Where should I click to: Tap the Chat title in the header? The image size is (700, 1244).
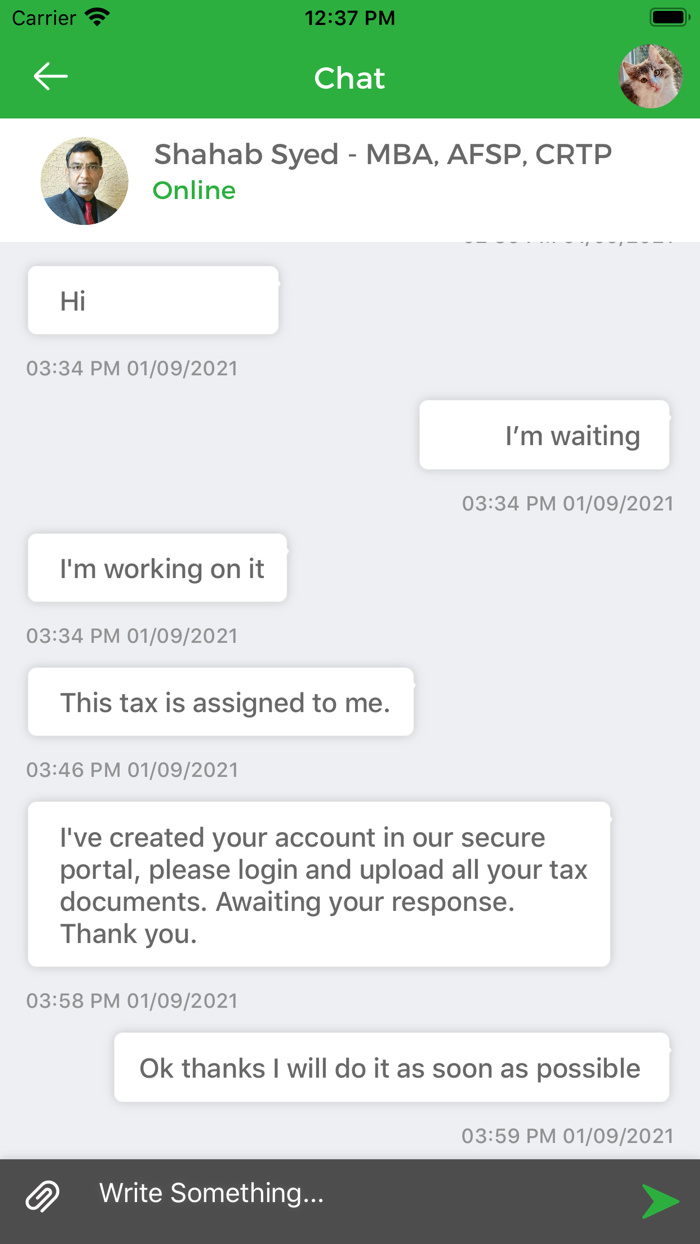click(349, 78)
